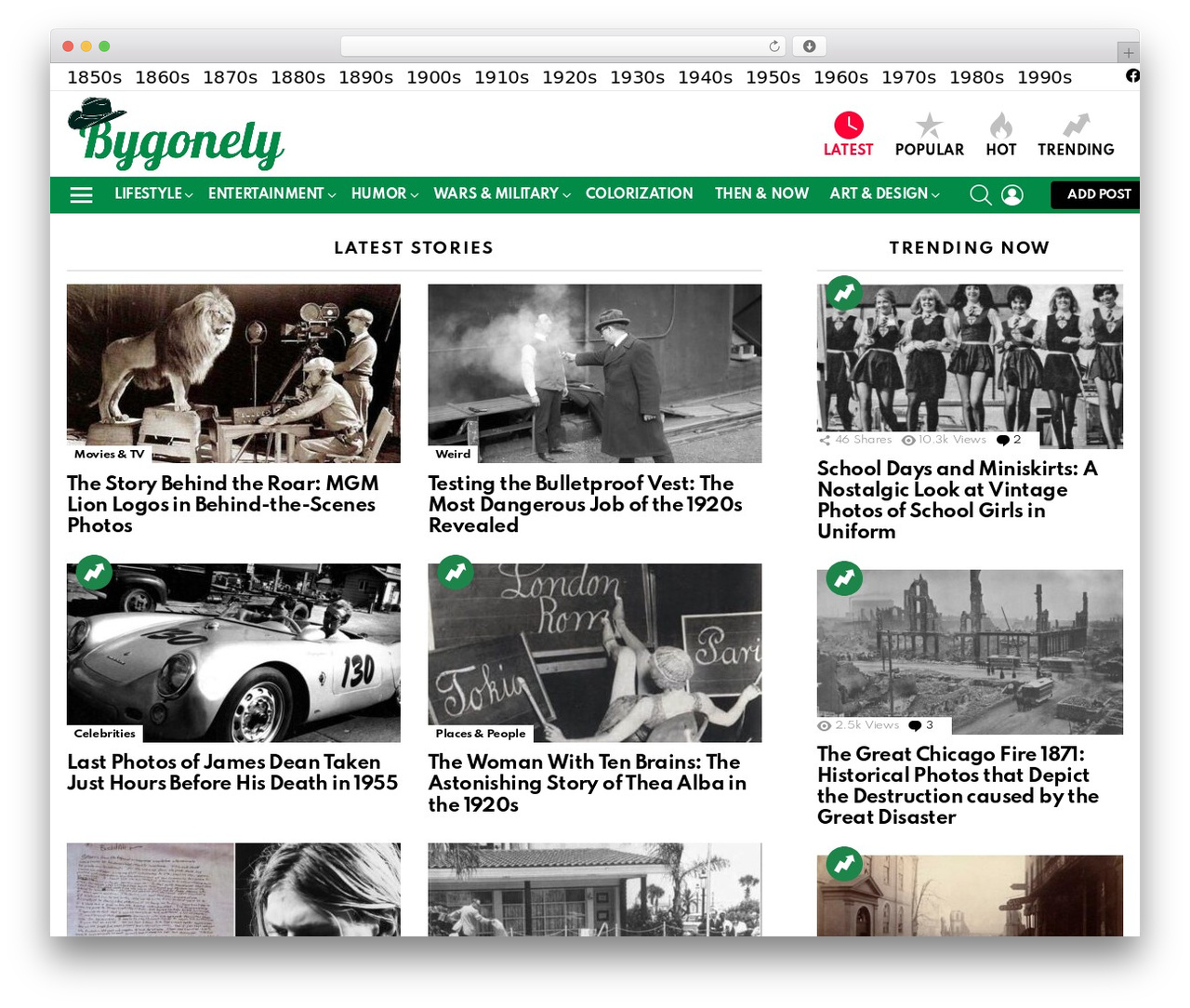Click the Facebook icon in top bar
Image resolution: width=1190 pixels, height=1008 pixels.
click(1132, 76)
